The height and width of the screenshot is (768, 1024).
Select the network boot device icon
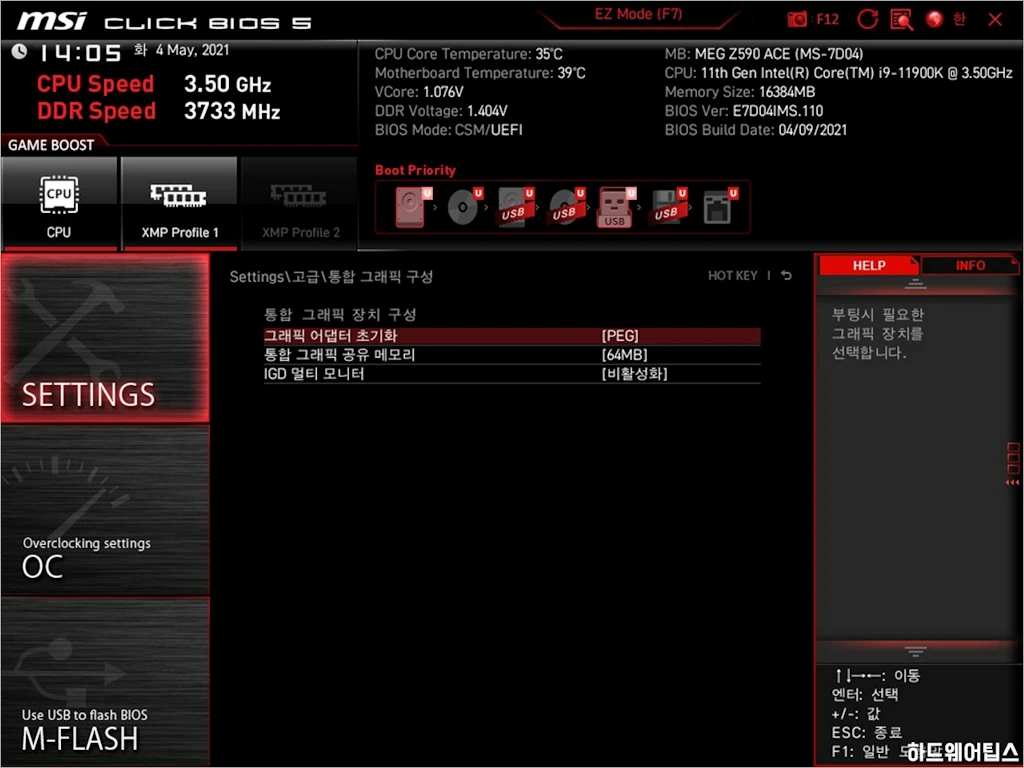tap(720, 207)
